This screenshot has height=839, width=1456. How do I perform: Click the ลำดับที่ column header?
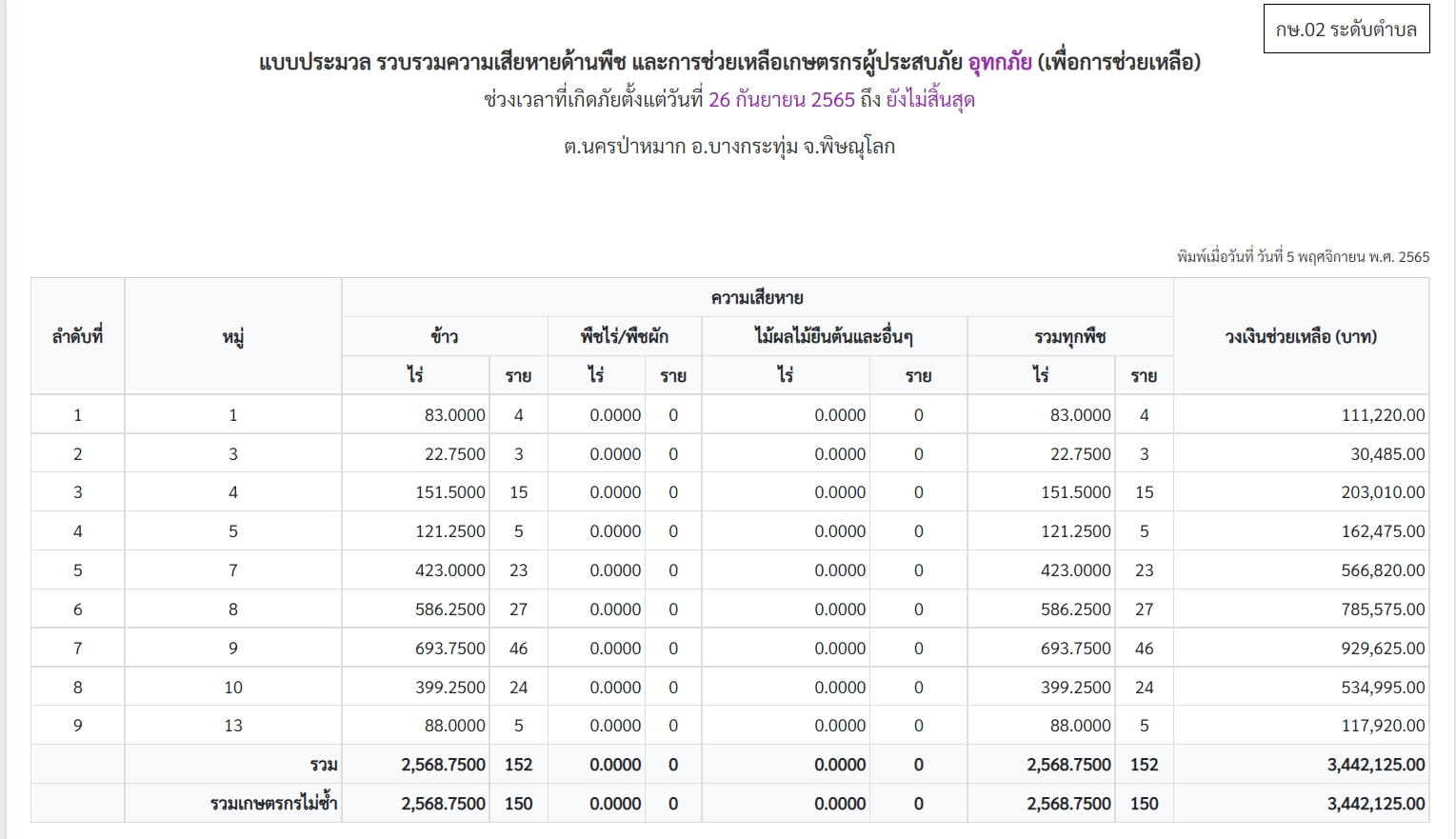click(77, 336)
